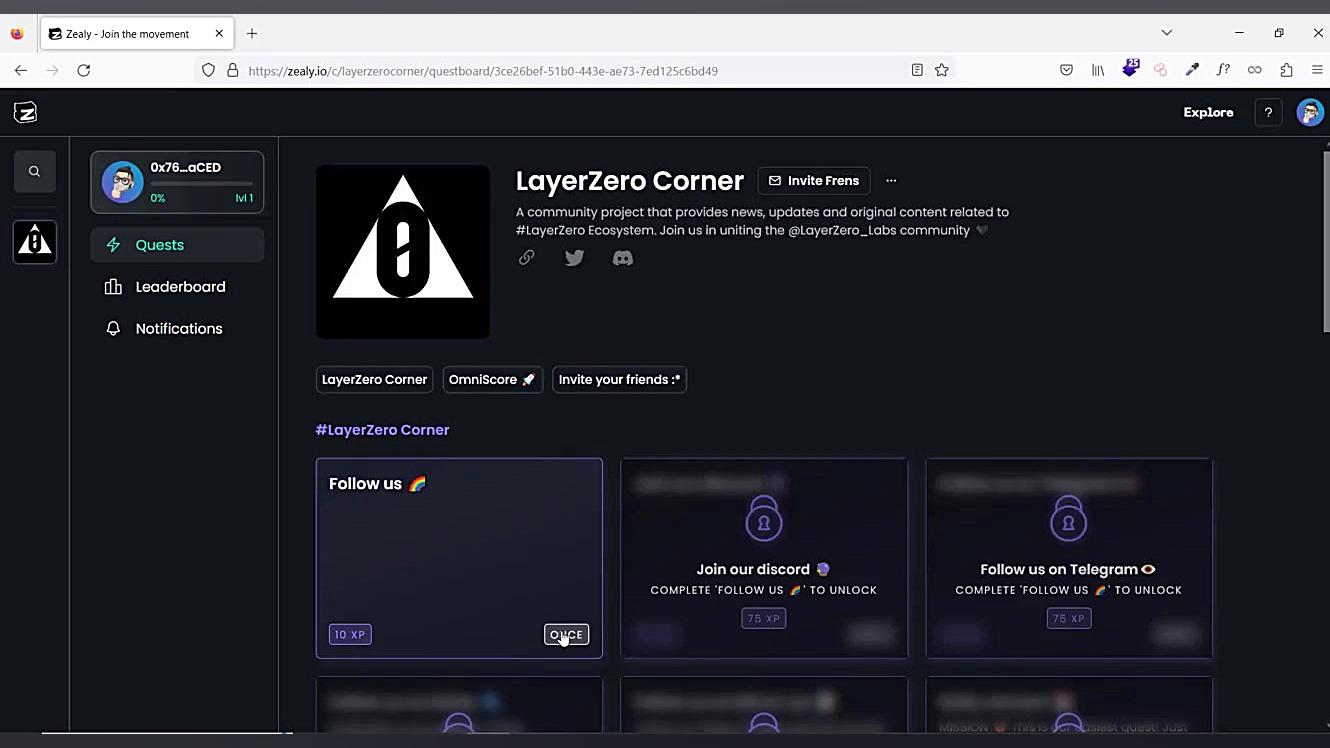The height and width of the screenshot is (748, 1330).
Task: Toggle reader view icon in the address bar
Action: point(917,70)
